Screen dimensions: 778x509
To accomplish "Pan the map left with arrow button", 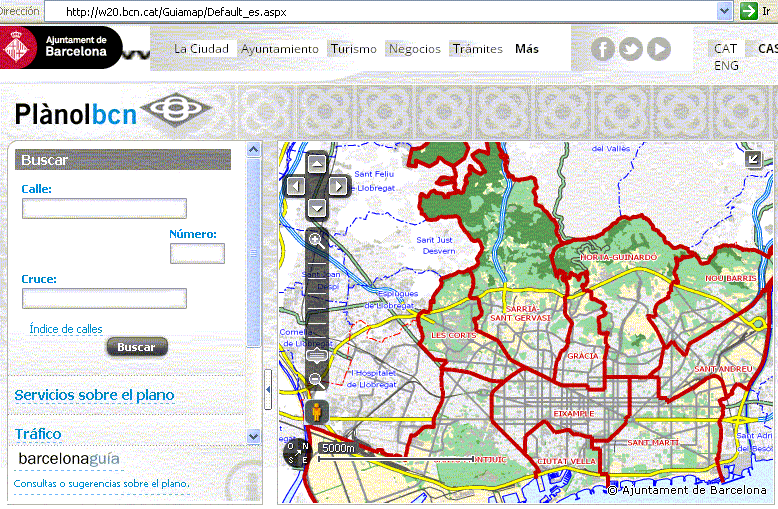I will tap(295, 185).
